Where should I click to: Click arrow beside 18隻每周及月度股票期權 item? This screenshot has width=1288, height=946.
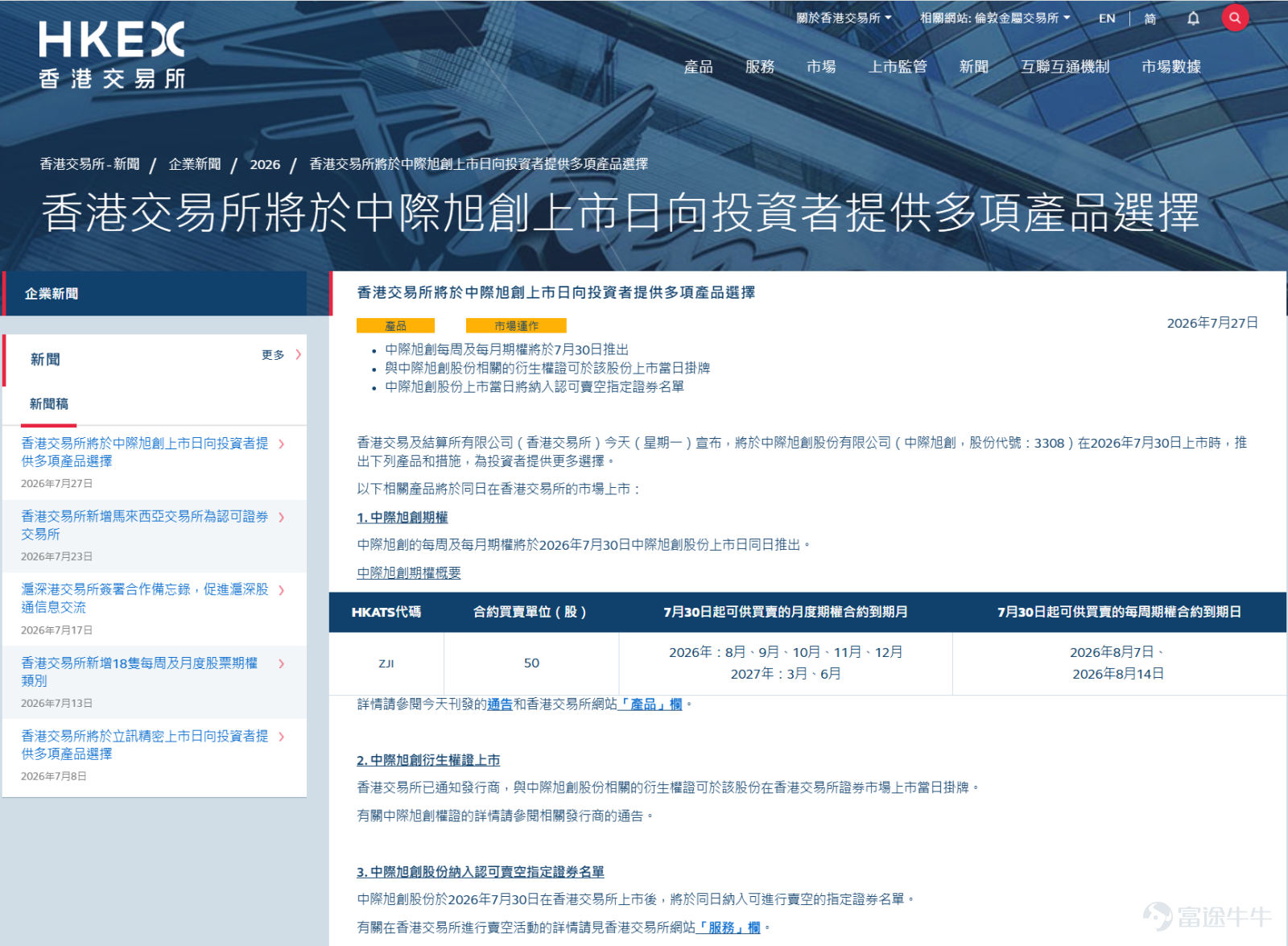[282, 663]
